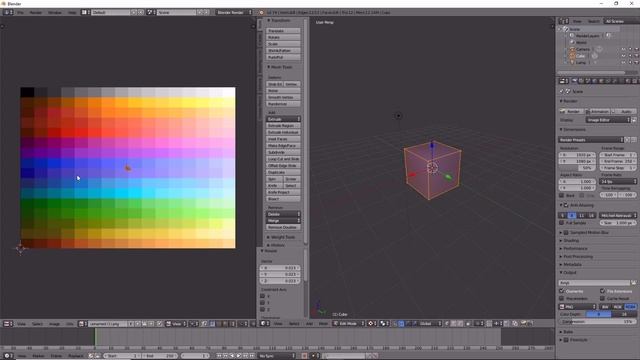The width and height of the screenshot is (640, 360).
Task: Click the Subdivide button
Action: coord(283,152)
